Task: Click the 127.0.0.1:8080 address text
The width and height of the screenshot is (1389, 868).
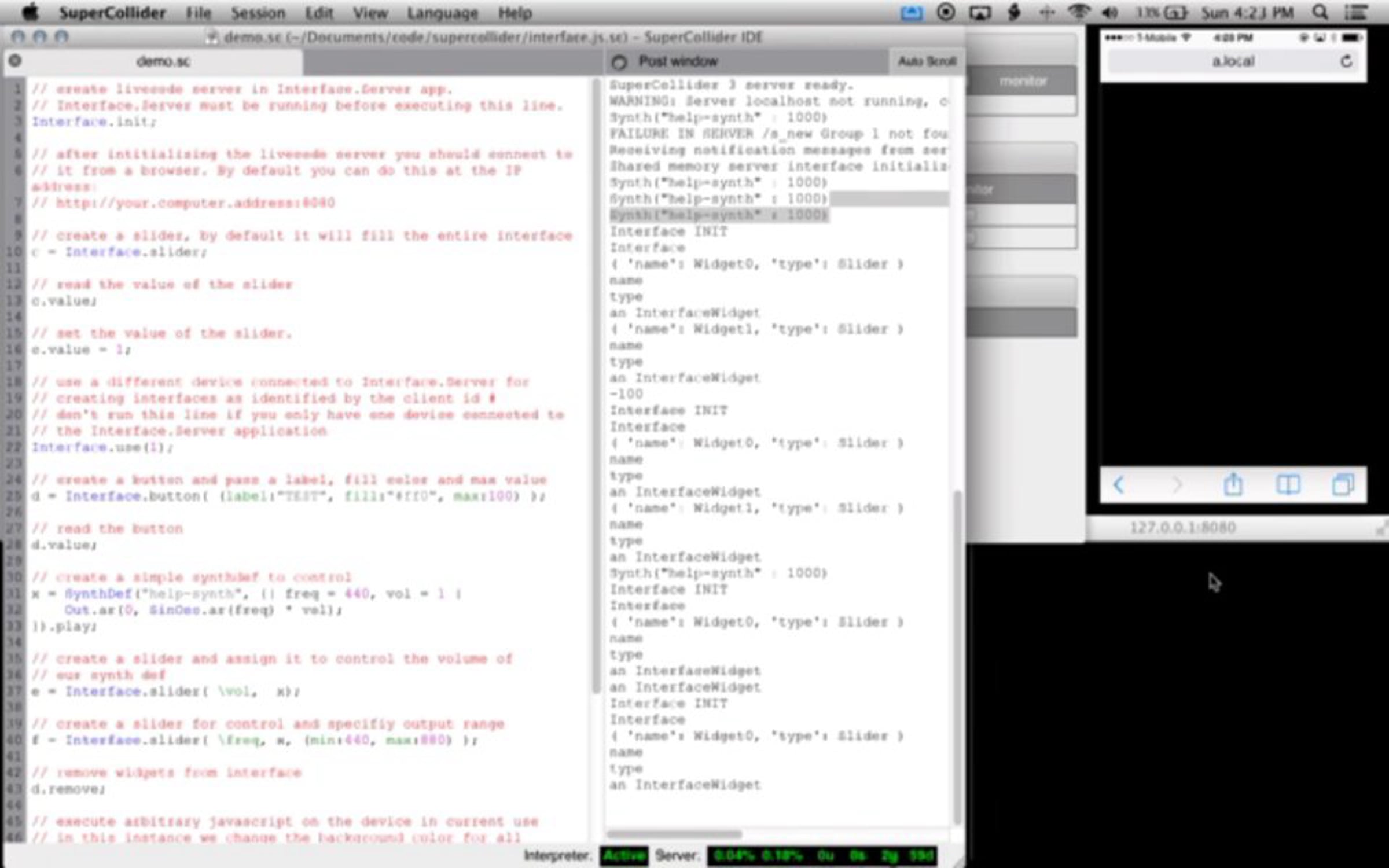Action: pos(1183,528)
